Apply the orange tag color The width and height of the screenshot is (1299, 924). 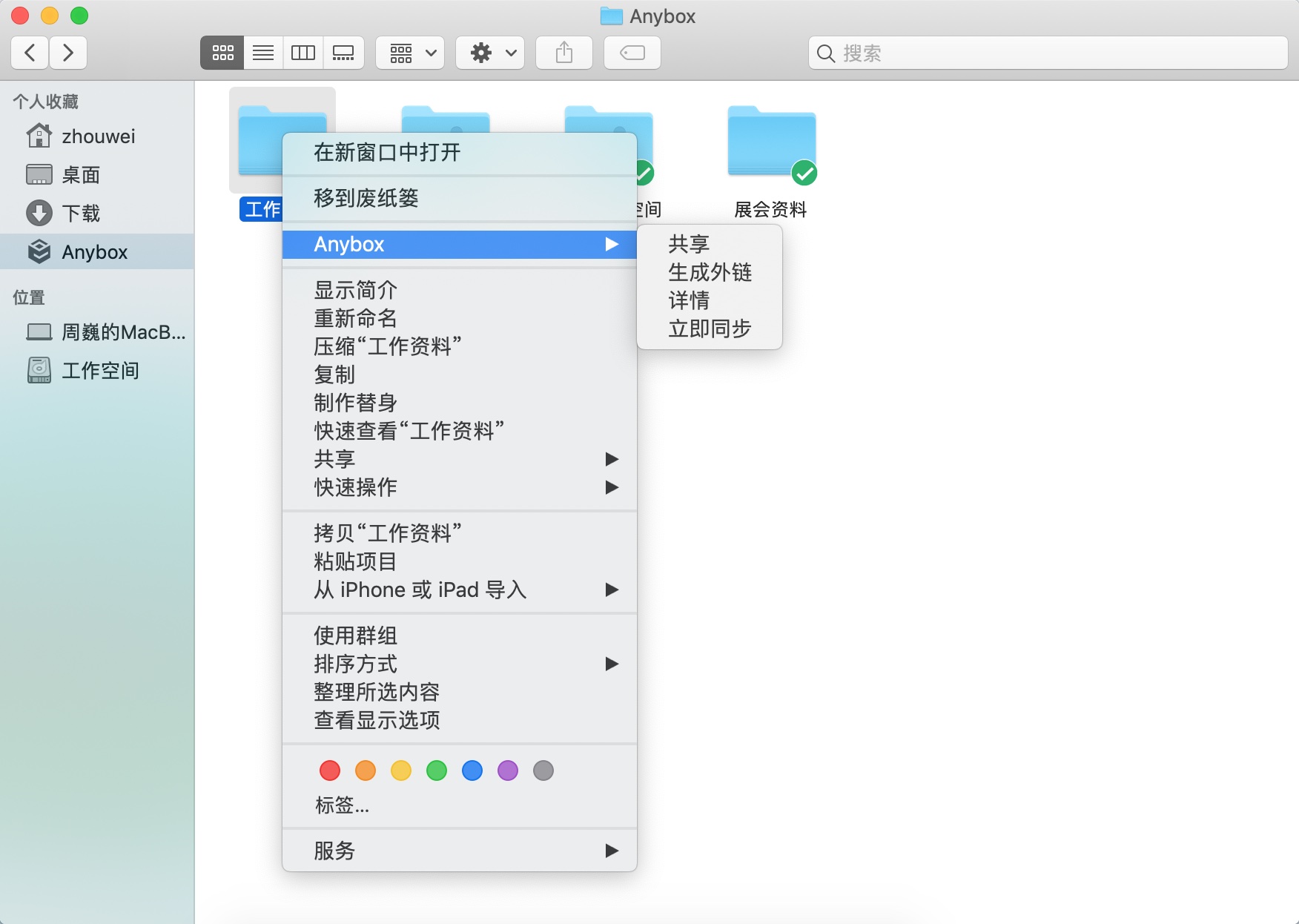coord(366,770)
